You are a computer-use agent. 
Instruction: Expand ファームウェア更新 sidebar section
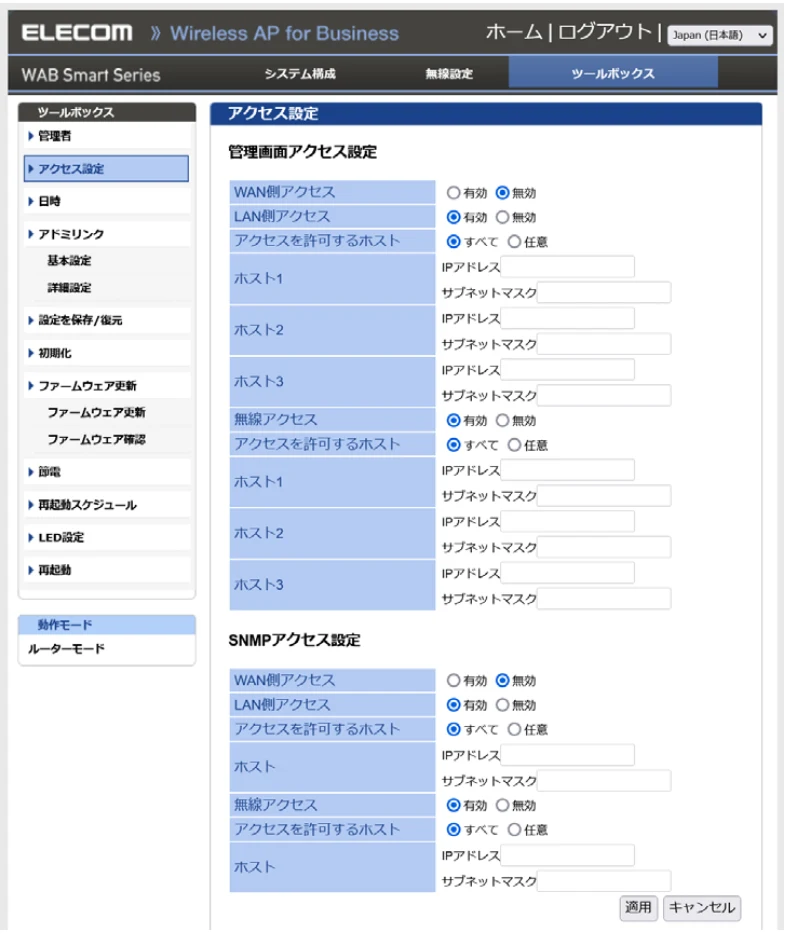[107, 386]
